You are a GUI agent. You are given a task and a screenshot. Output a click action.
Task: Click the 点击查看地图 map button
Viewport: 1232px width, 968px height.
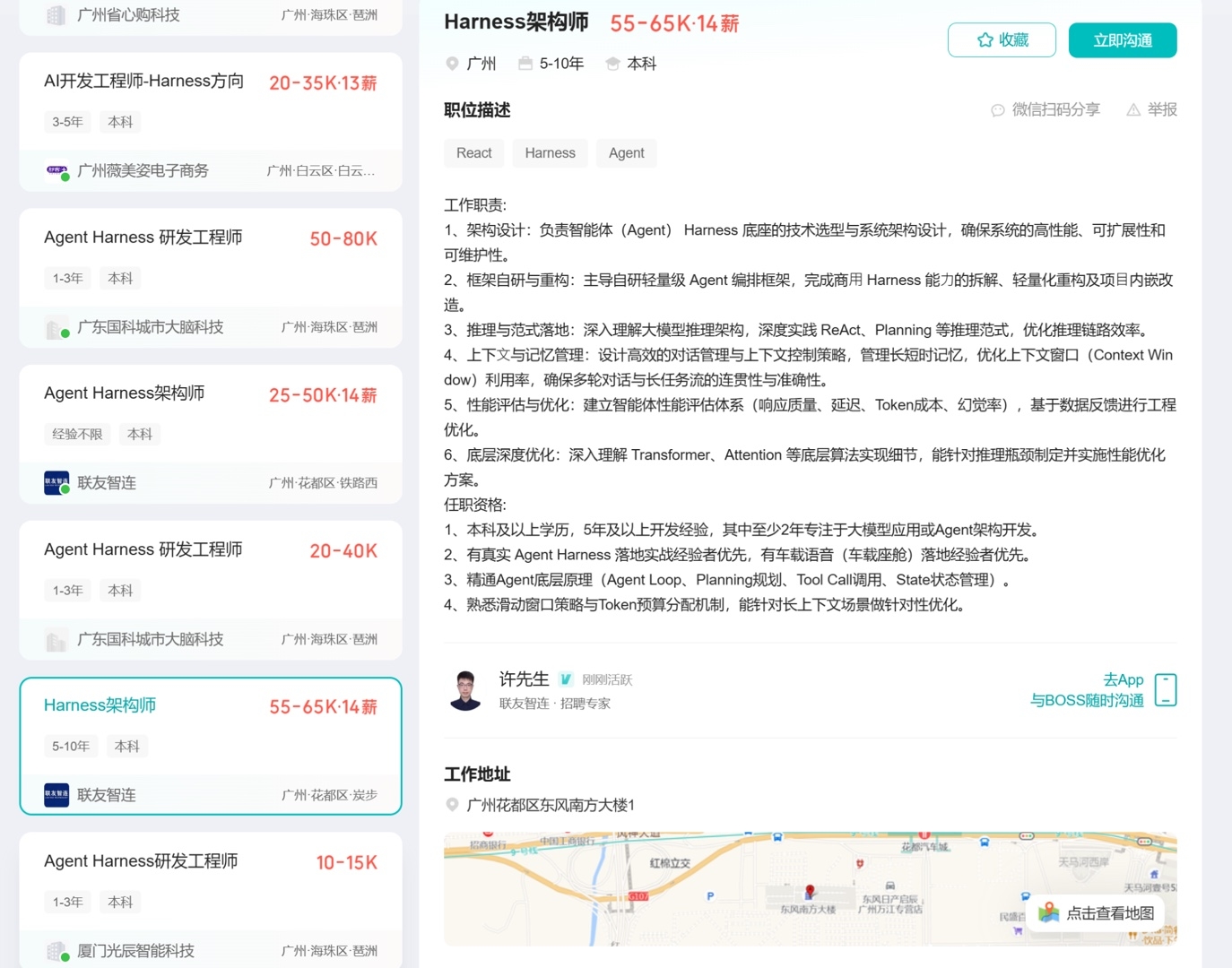[1097, 913]
